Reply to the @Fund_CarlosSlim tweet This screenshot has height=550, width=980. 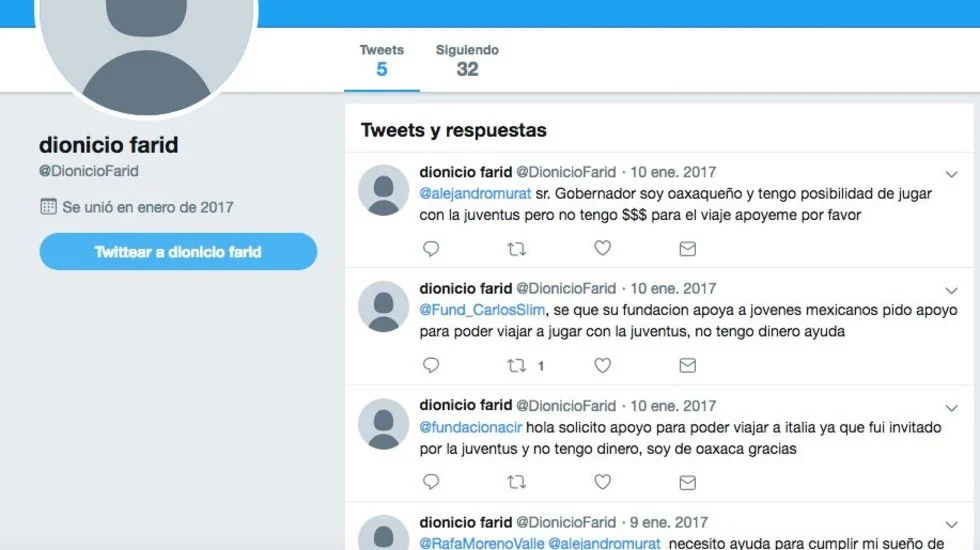click(x=431, y=365)
